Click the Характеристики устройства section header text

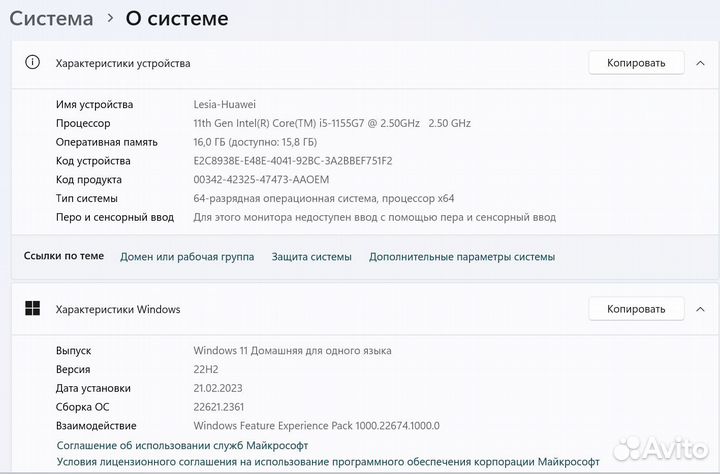point(123,63)
